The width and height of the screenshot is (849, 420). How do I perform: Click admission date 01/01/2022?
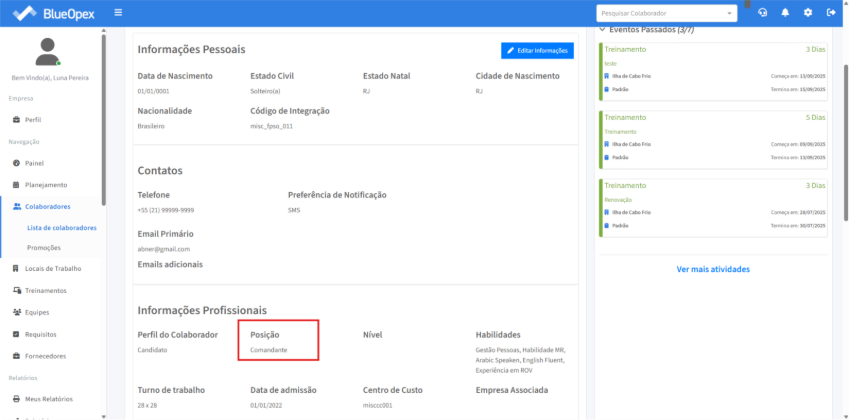(x=266, y=405)
